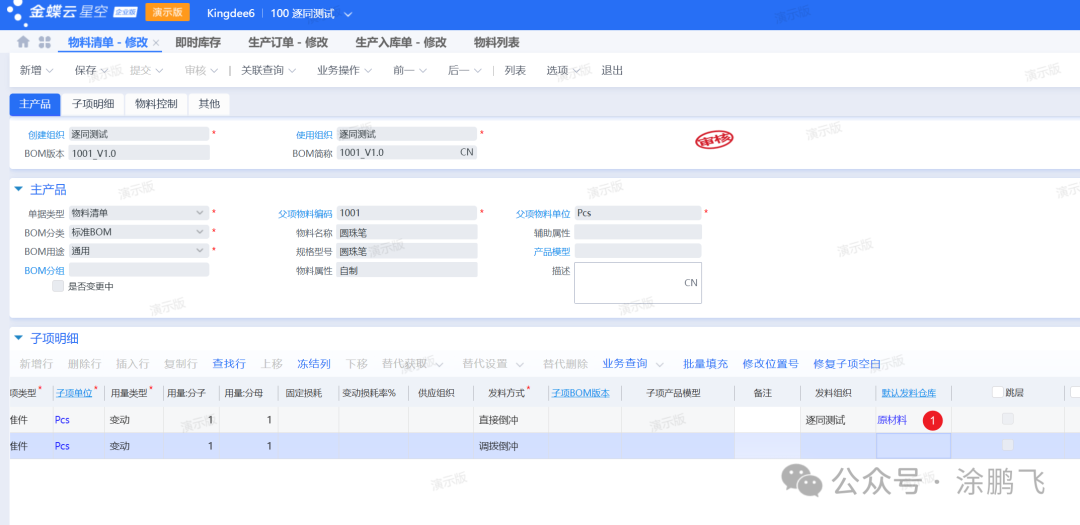This screenshot has width=1080, height=525.
Task: Toggle 跳层 checkbox in first row
Action: pos(1007,419)
